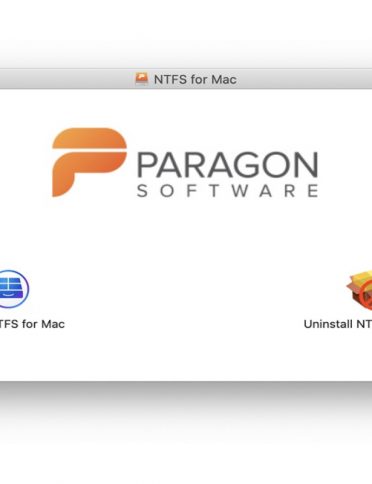372x484 pixels.
Task: Click the smile curve on NTFS icon
Action: 9,294
